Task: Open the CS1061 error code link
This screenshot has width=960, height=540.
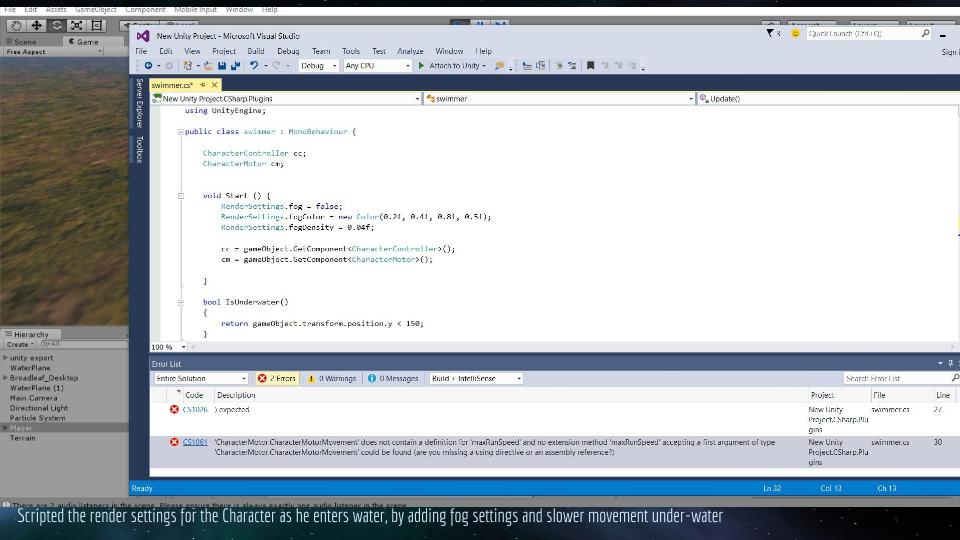Action: [195, 442]
